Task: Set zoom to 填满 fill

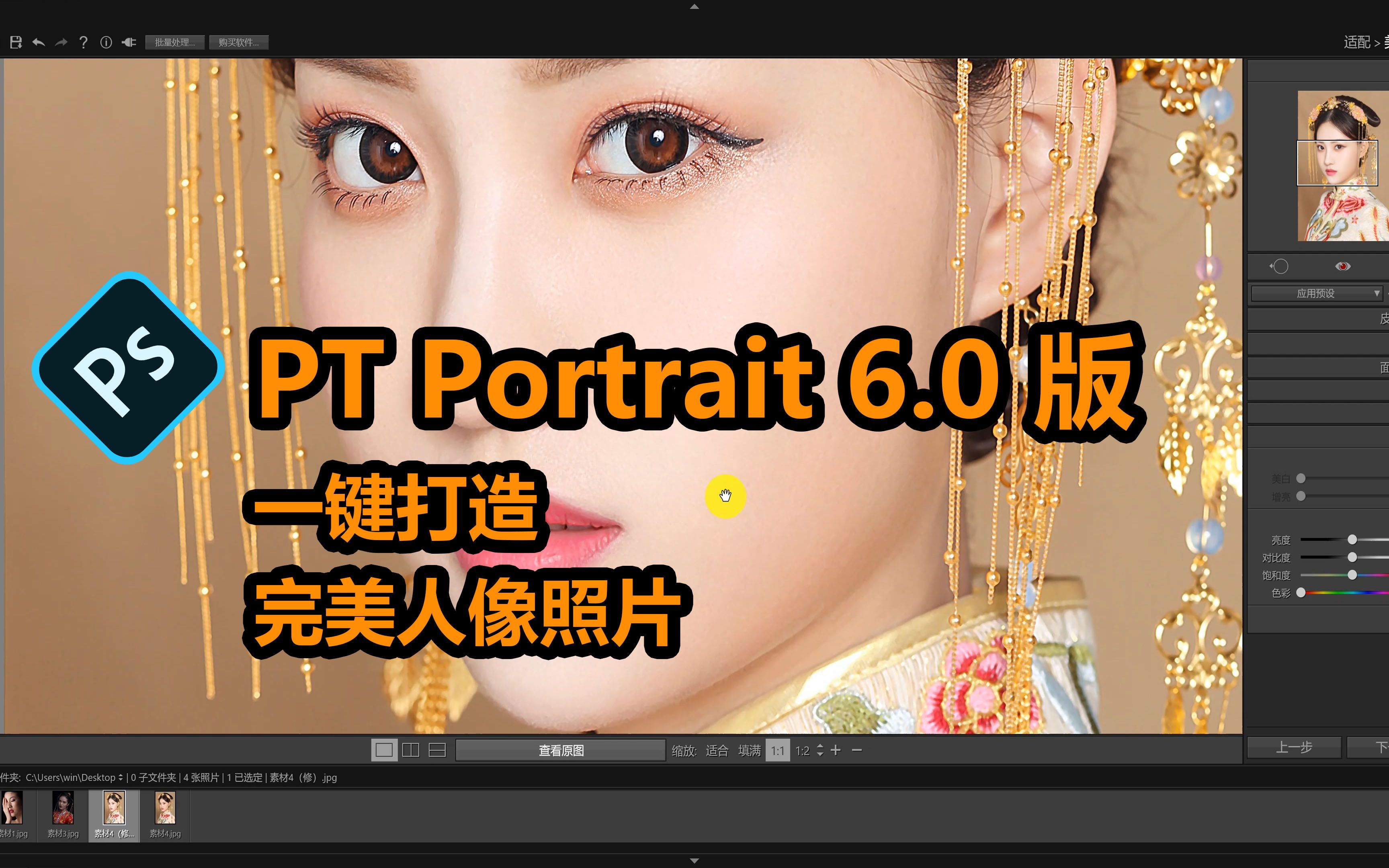Action: click(x=750, y=751)
